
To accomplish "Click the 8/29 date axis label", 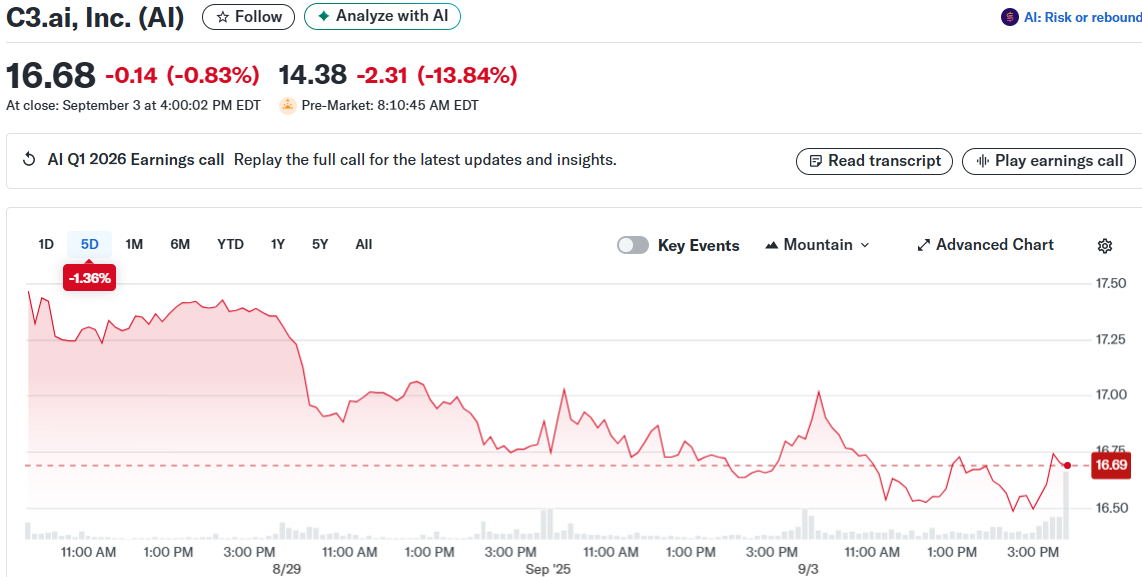I will coord(287,569).
